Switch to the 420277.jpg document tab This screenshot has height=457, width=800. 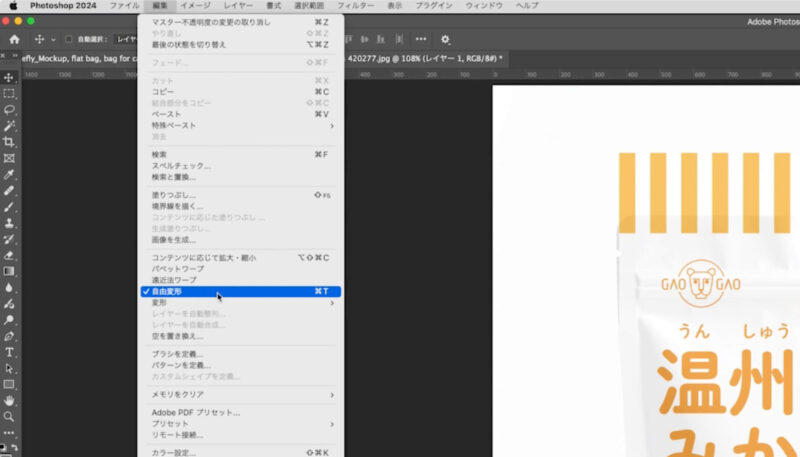click(425, 59)
